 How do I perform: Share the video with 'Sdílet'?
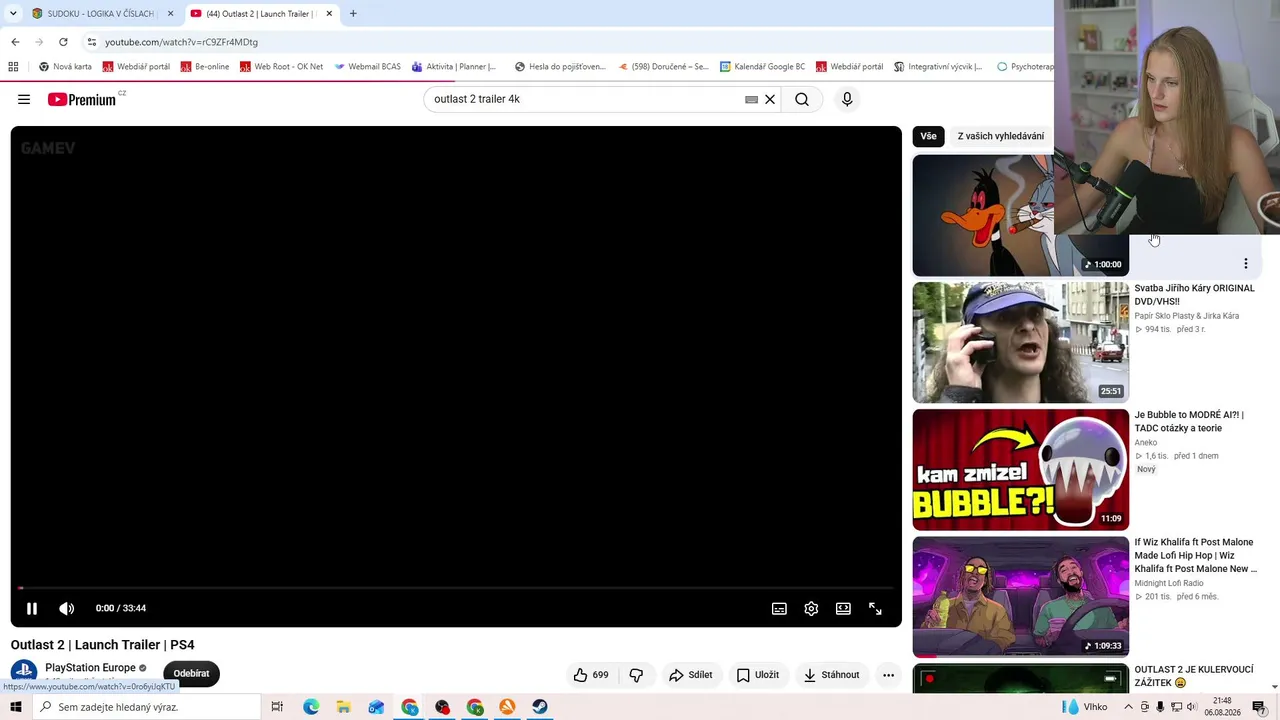[x=691, y=675]
